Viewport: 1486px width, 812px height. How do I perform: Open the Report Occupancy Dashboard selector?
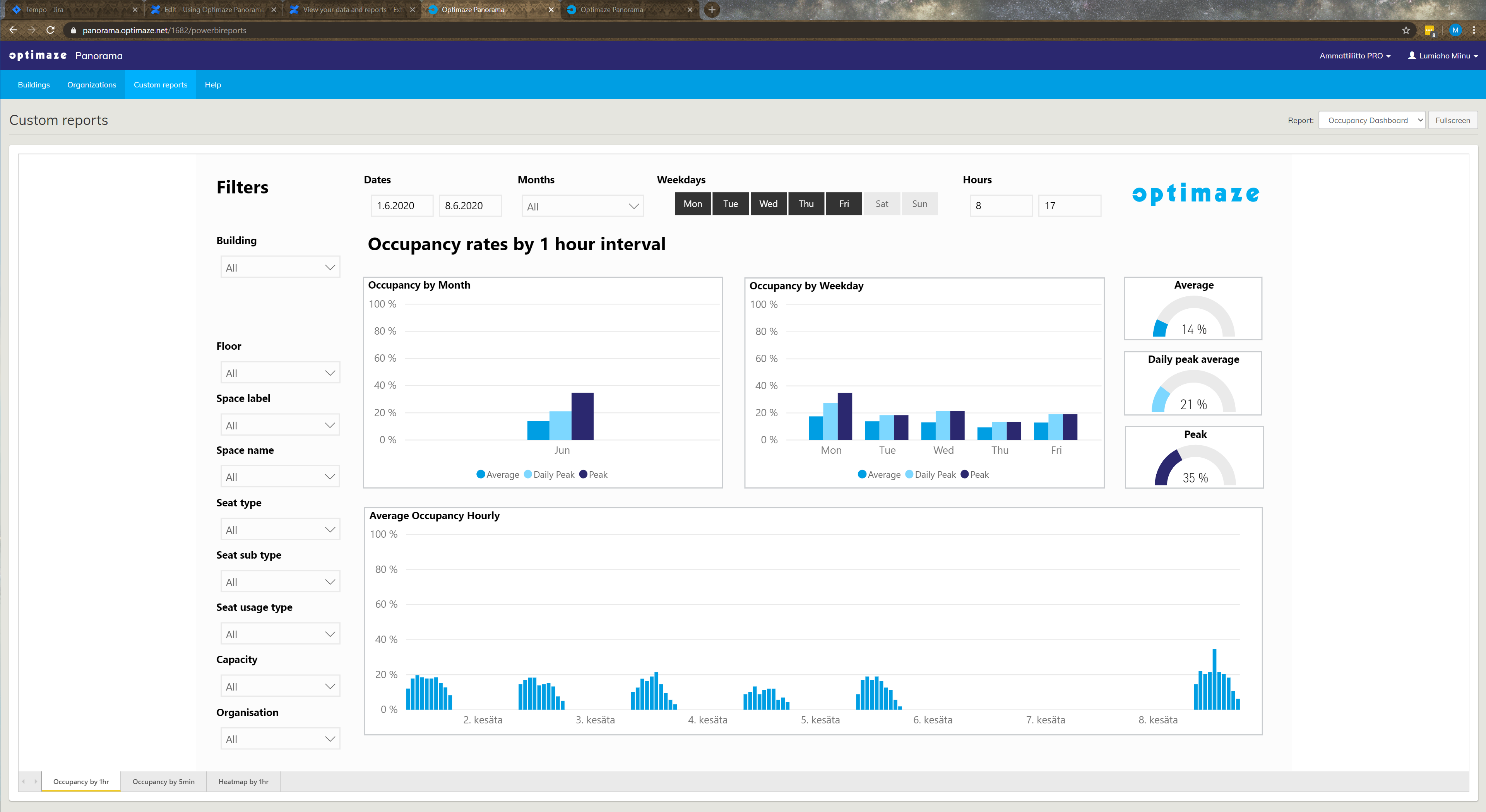[x=1371, y=120]
